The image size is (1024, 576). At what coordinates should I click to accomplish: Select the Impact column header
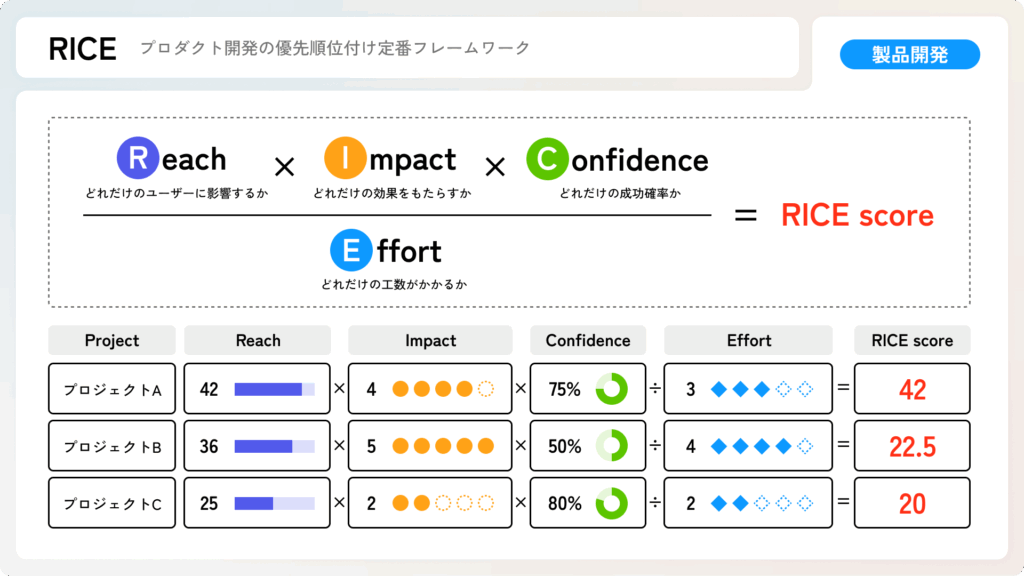tap(430, 340)
